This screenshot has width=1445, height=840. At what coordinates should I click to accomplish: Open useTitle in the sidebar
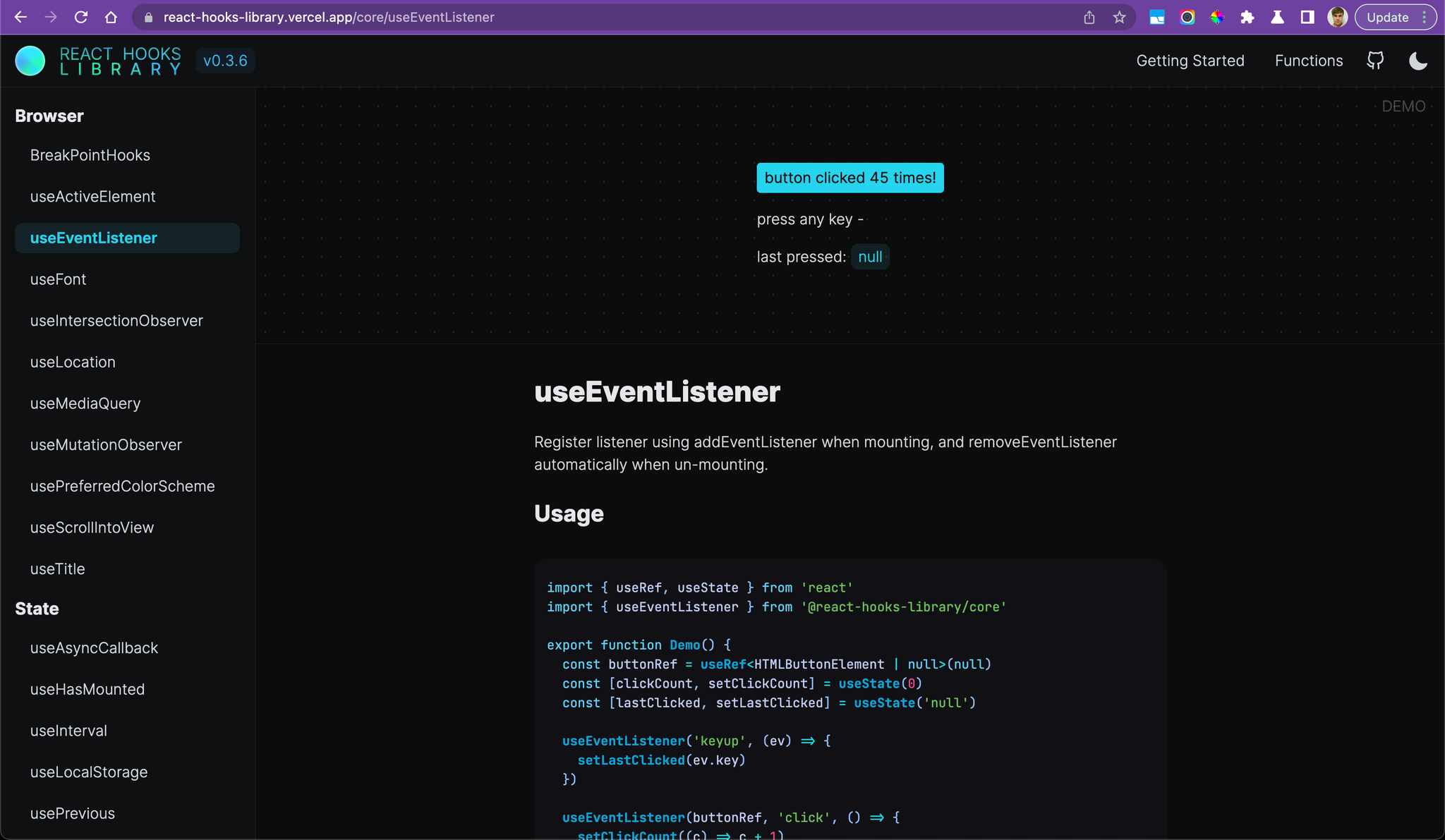[x=57, y=569]
